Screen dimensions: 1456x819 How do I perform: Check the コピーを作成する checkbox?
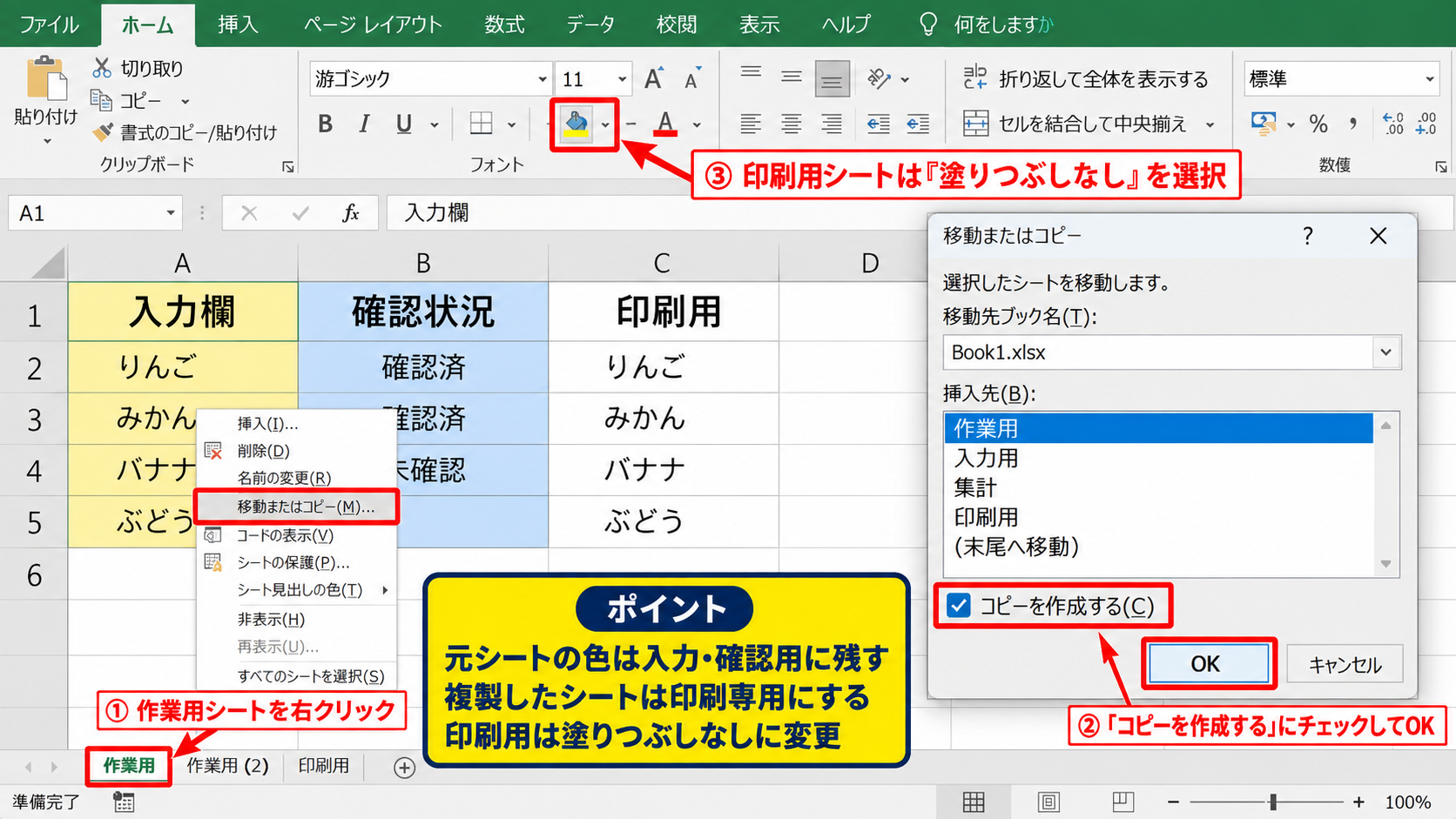pos(959,606)
